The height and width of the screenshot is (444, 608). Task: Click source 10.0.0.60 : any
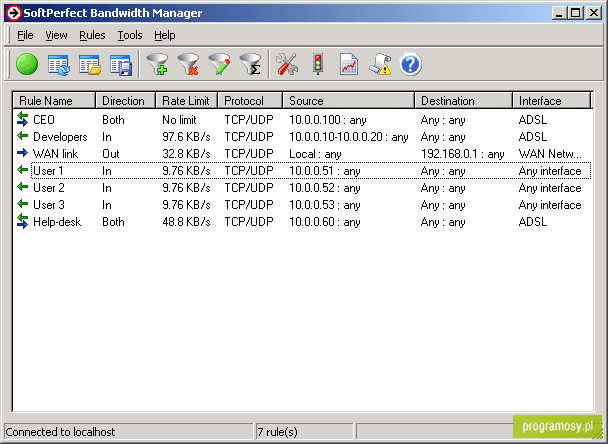[325, 222]
